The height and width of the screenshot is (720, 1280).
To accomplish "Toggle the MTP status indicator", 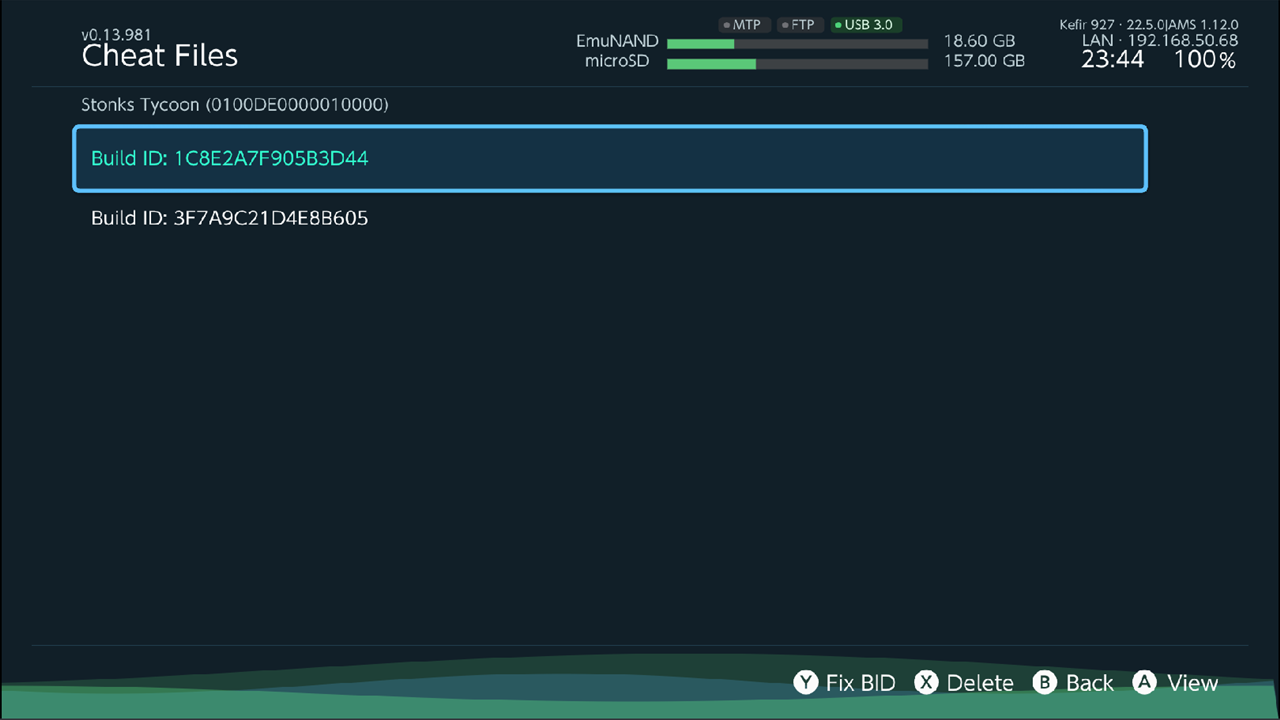I will pyautogui.click(x=743, y=25).
